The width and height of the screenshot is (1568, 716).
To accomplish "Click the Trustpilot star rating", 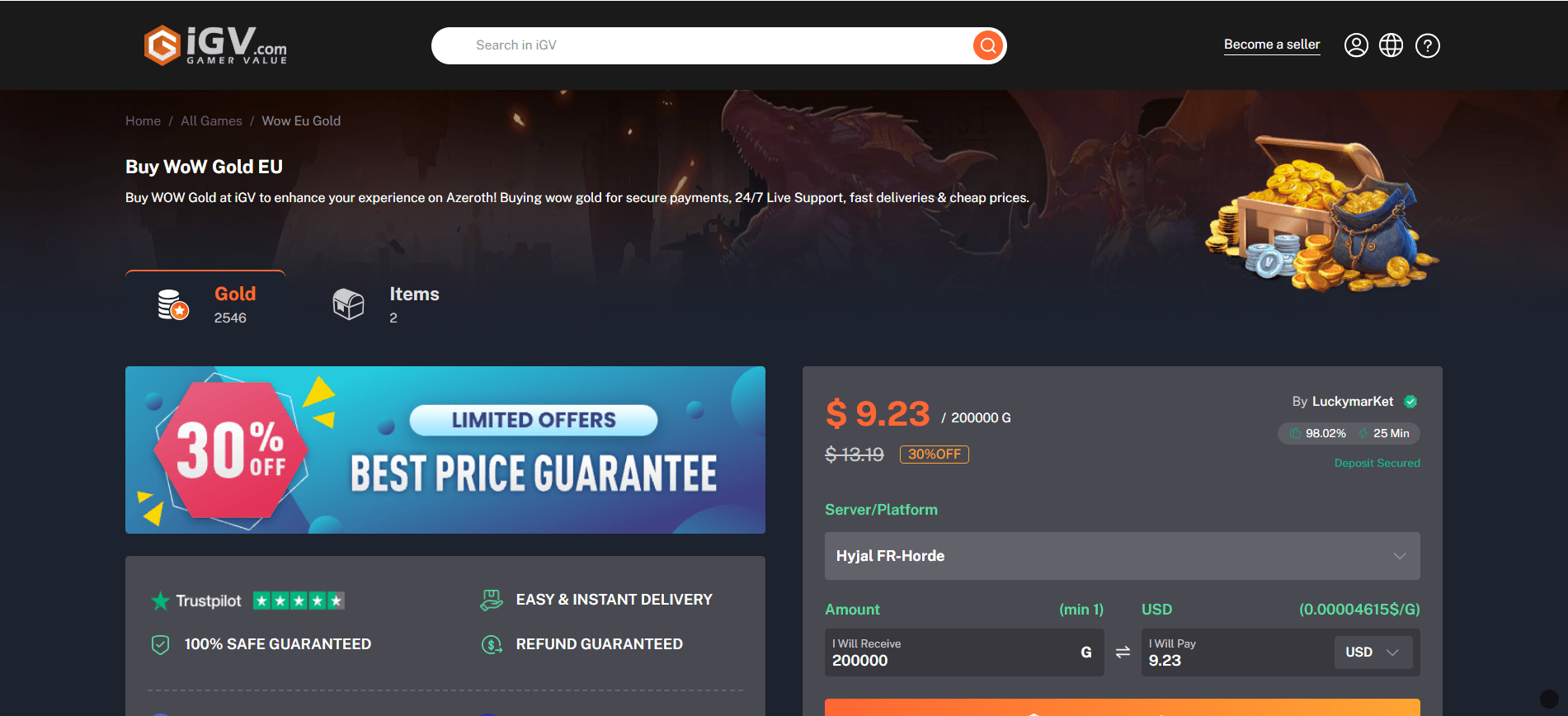I will (299, 601).
